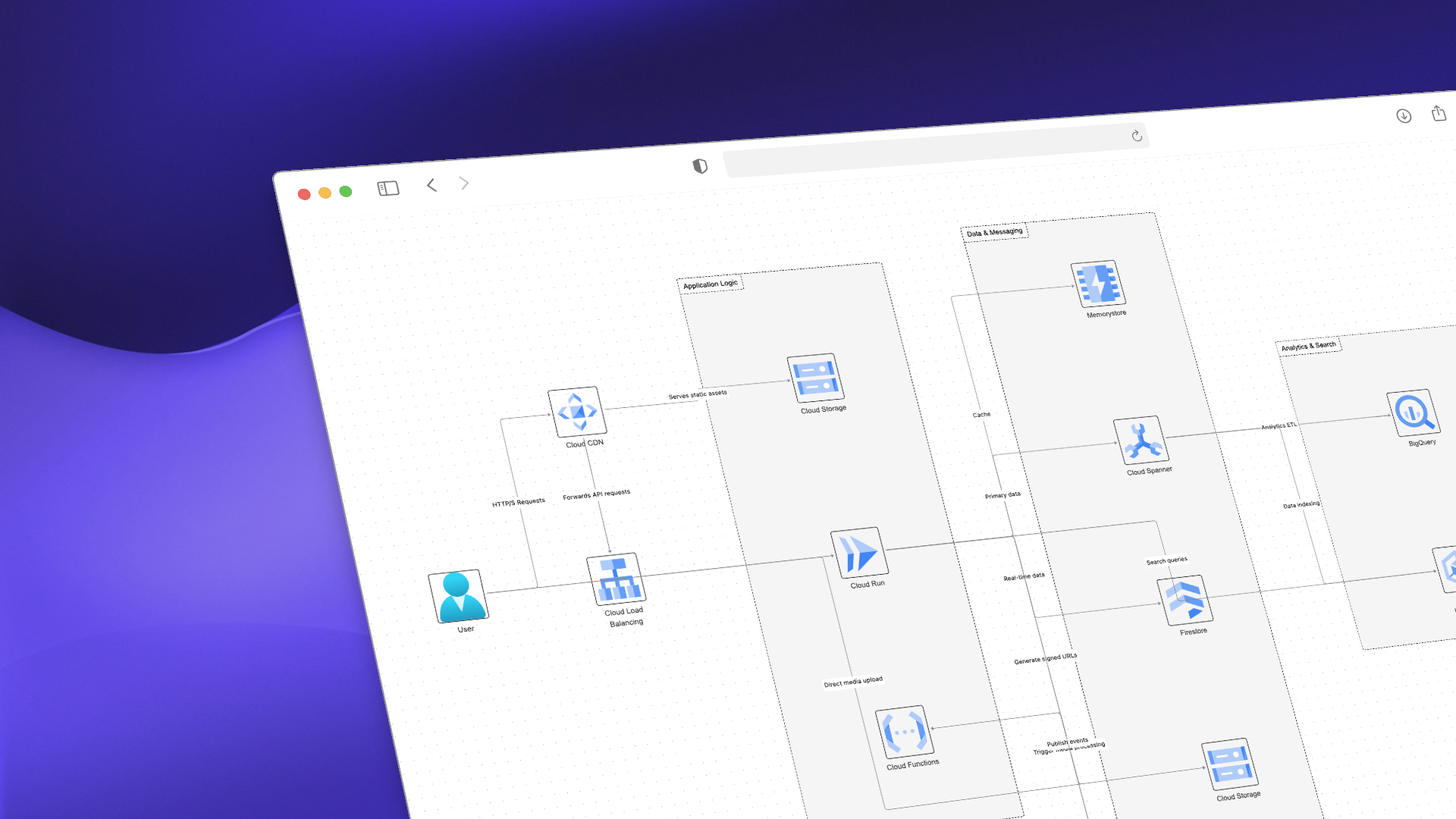Select the Cloud Functions node icon
This screenshot has width=1456, height=819.
pos(905,732)
